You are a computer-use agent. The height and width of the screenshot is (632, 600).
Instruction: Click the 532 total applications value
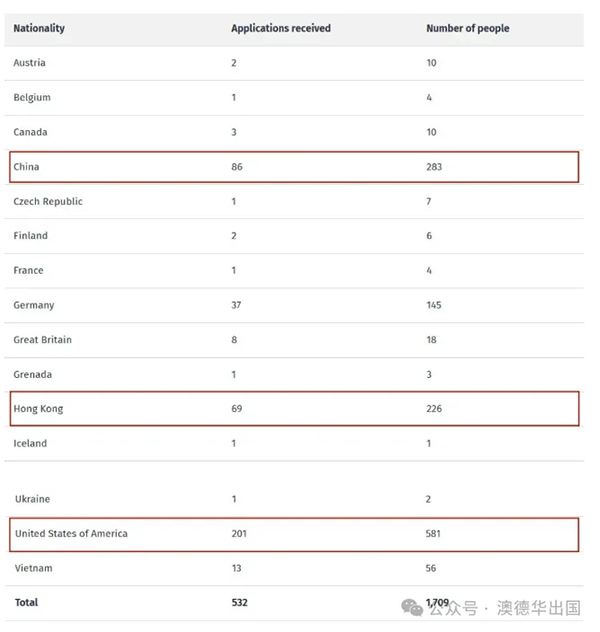[x=239, y=603]
